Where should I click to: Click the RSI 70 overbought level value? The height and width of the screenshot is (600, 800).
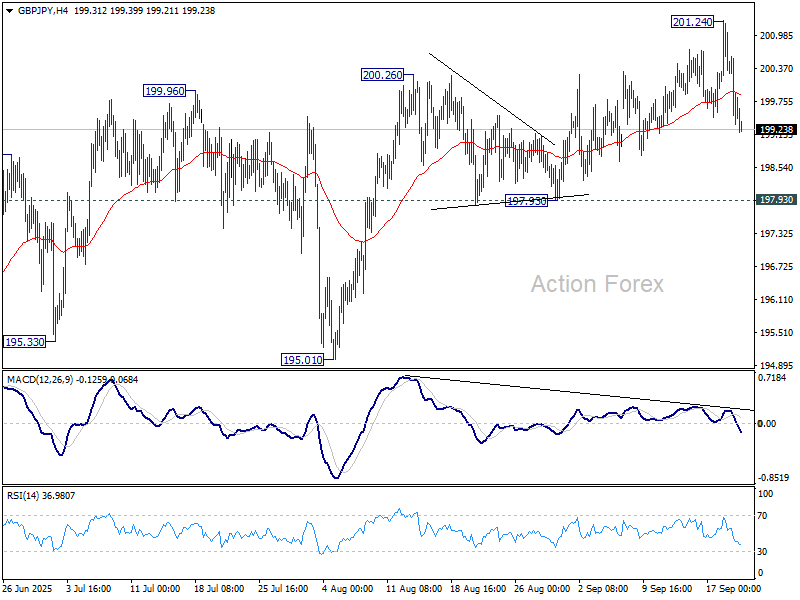coord(765,516)
